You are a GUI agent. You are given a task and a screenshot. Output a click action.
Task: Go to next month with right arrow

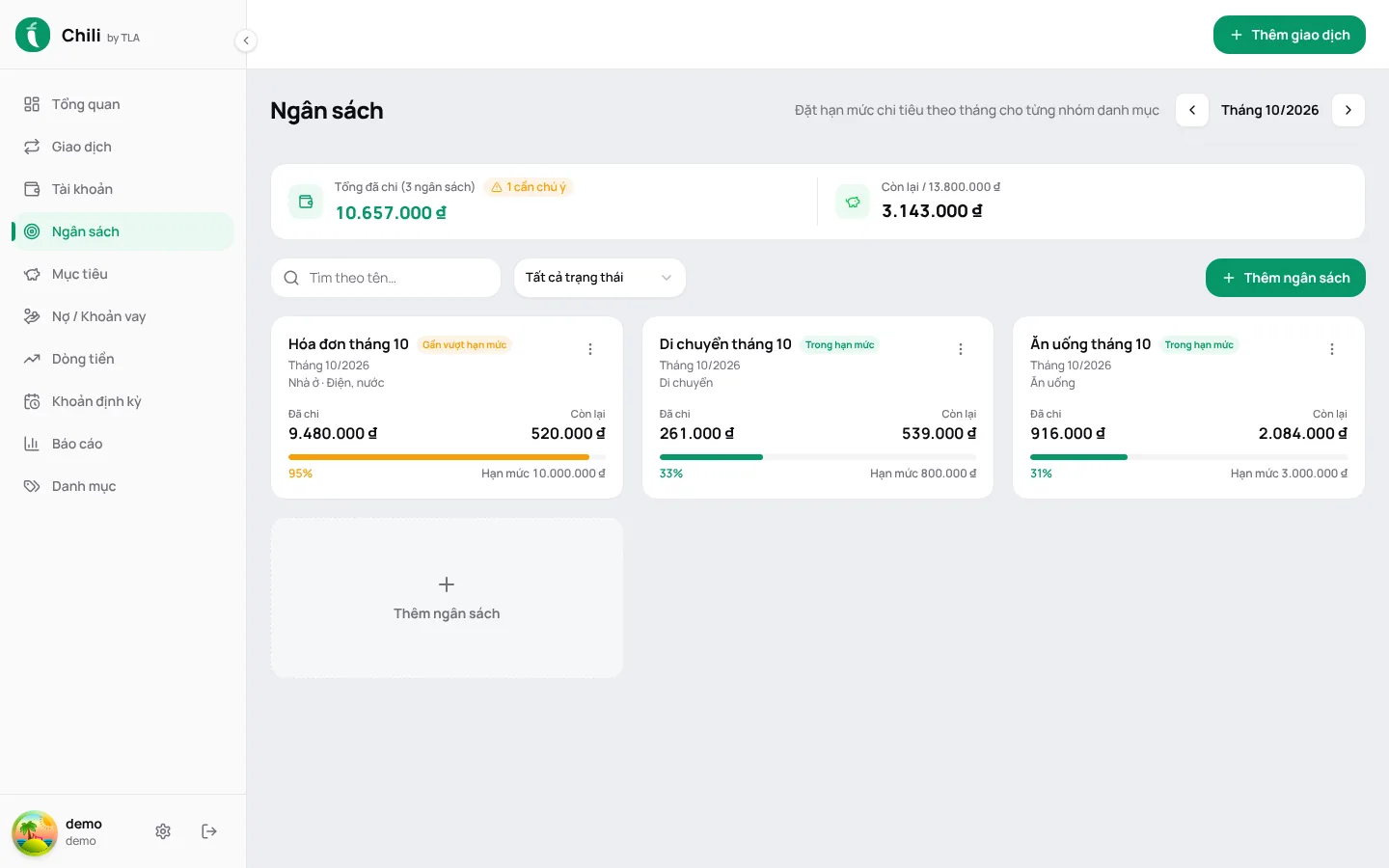point(1348,110)
